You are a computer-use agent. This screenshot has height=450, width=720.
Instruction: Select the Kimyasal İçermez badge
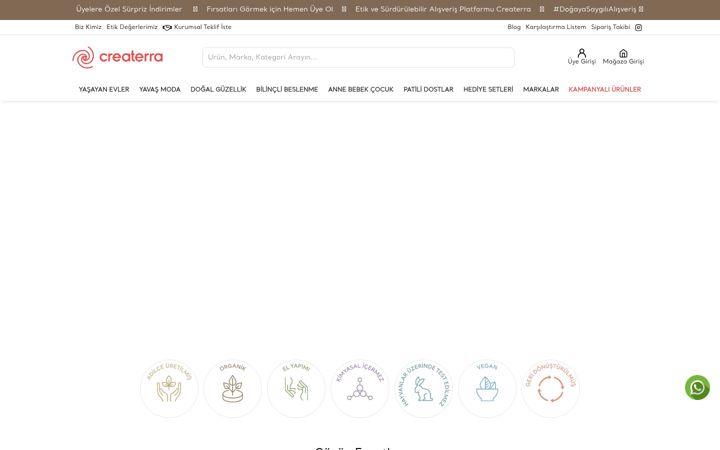(360, 388)
